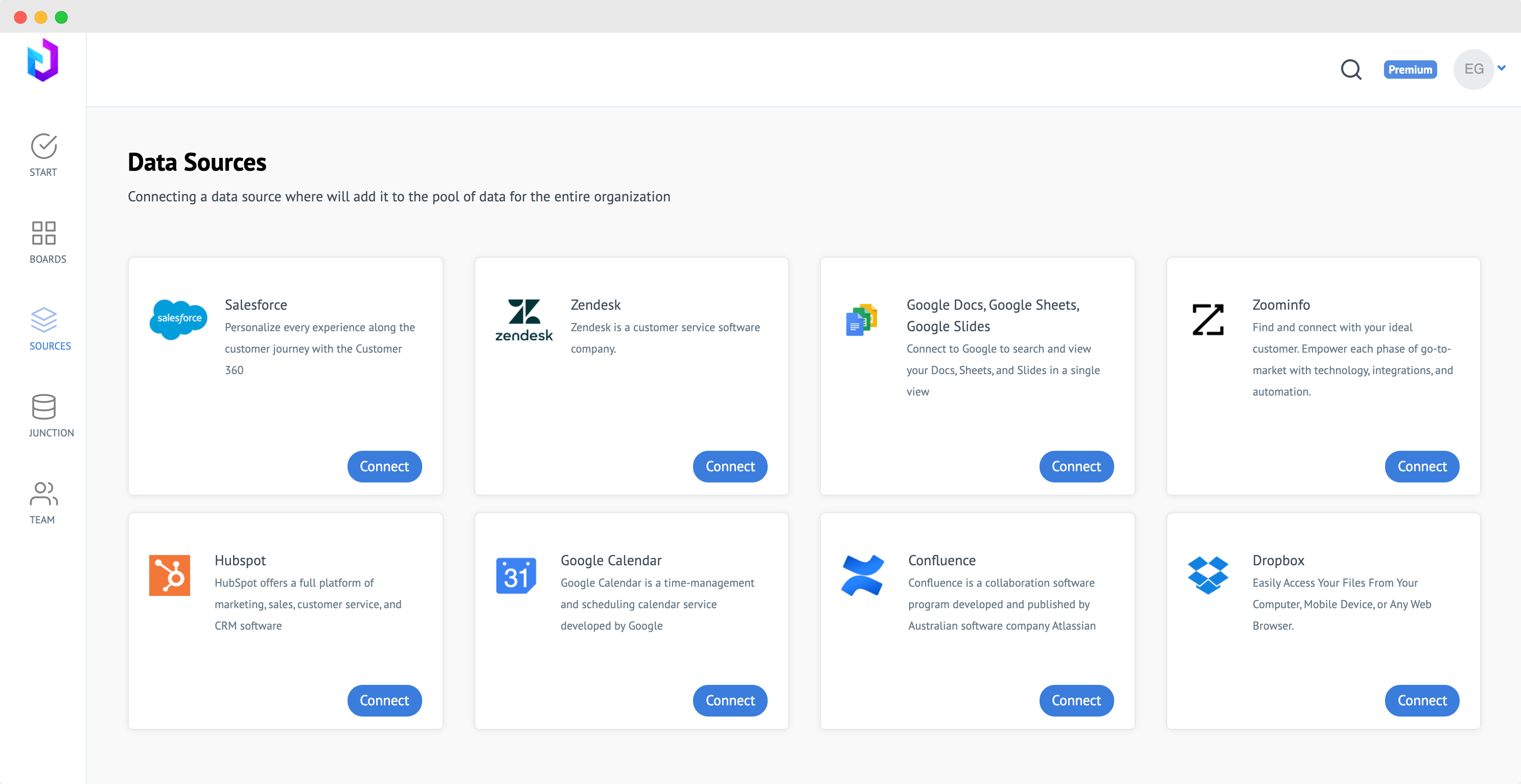The height and width of the screenshot is (784, 1521).
Task: Connect the Zoominfo source
Action: 1421,467
